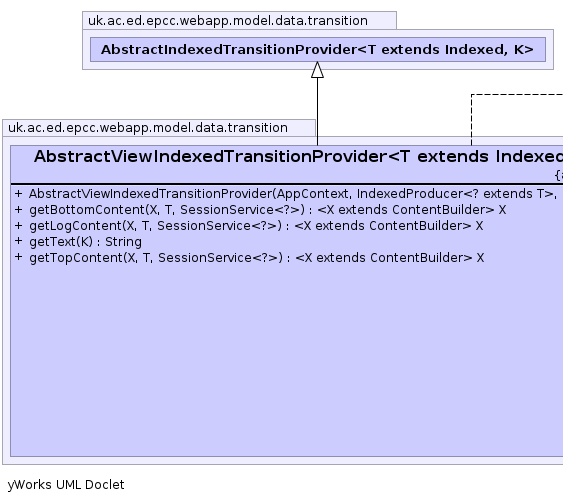Select the getTopContent method entry
This screenshot has height=502, width=563.
[257, 258]
